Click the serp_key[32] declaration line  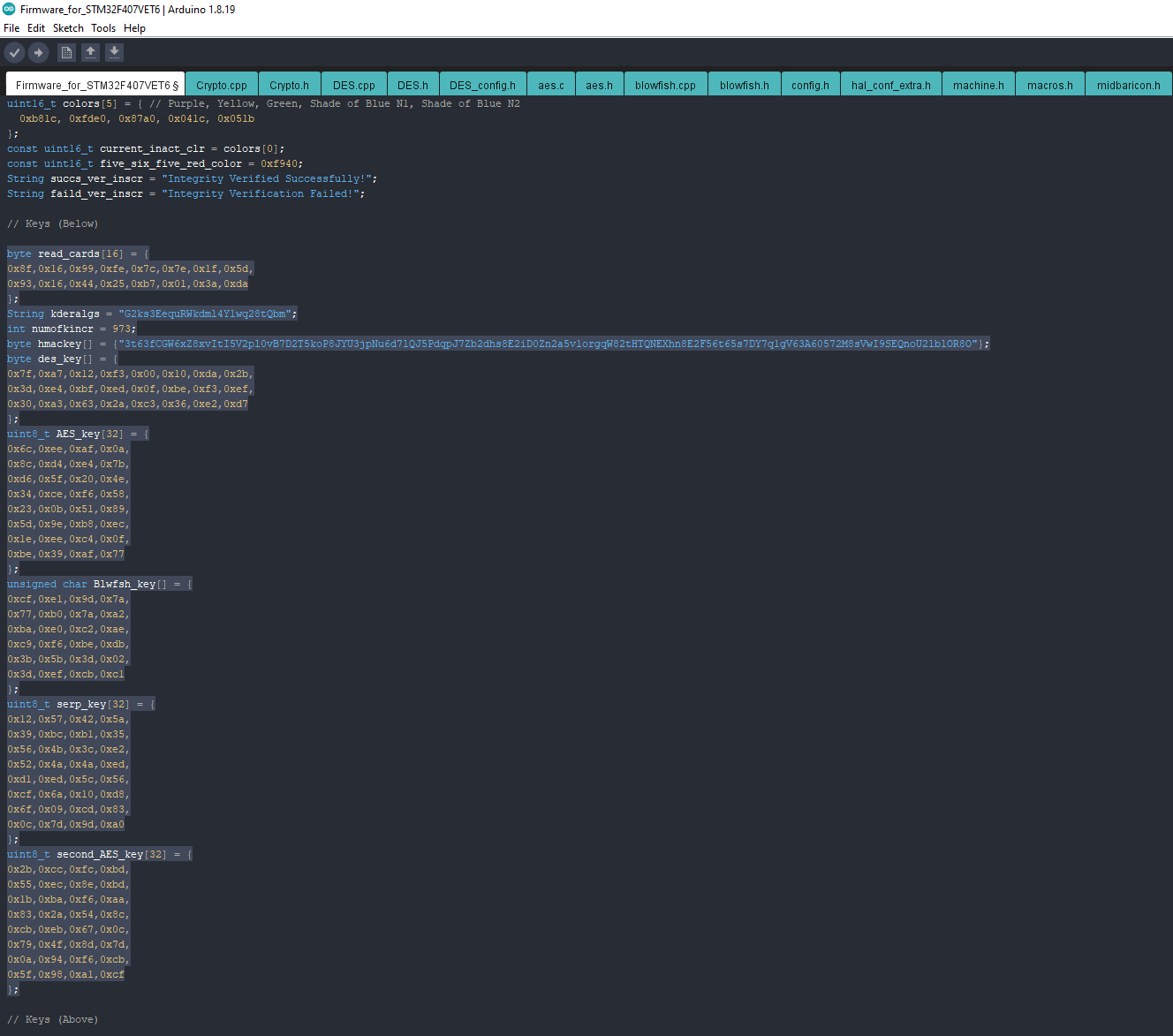pos(81,704)
